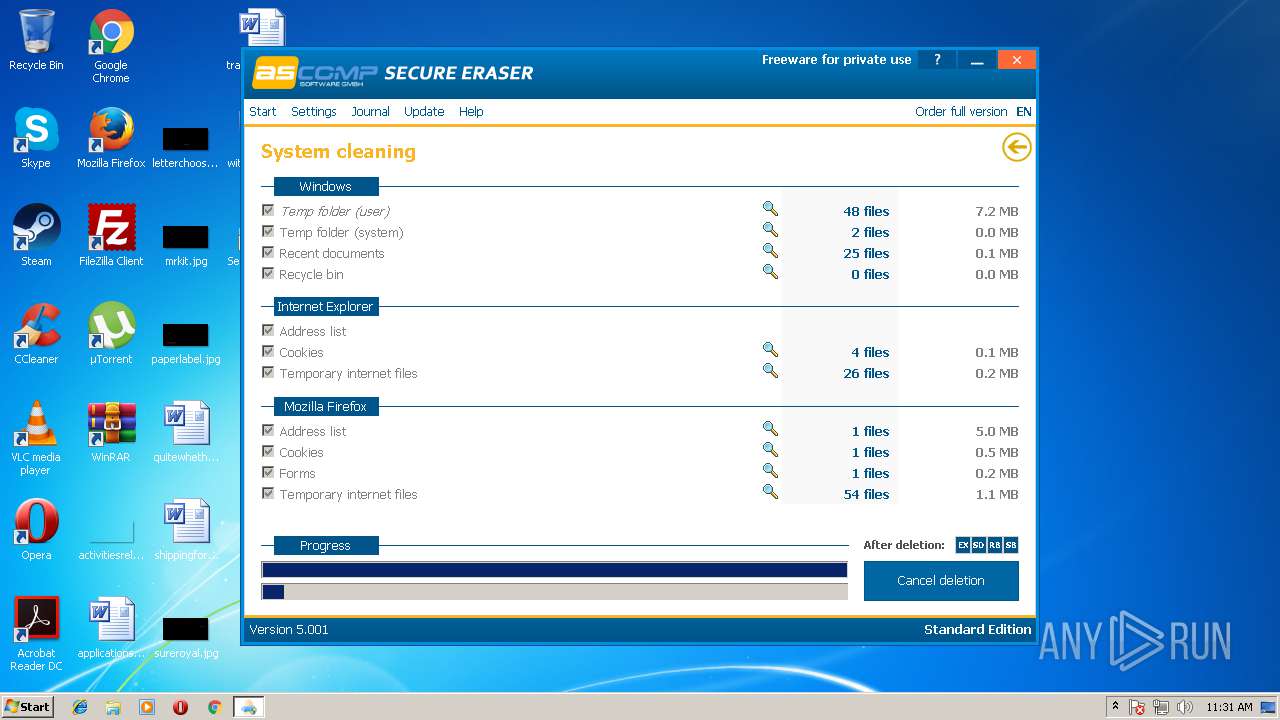Preview files for Temp folder (system)
1280x720 pixels.
[x=770, y=230]
